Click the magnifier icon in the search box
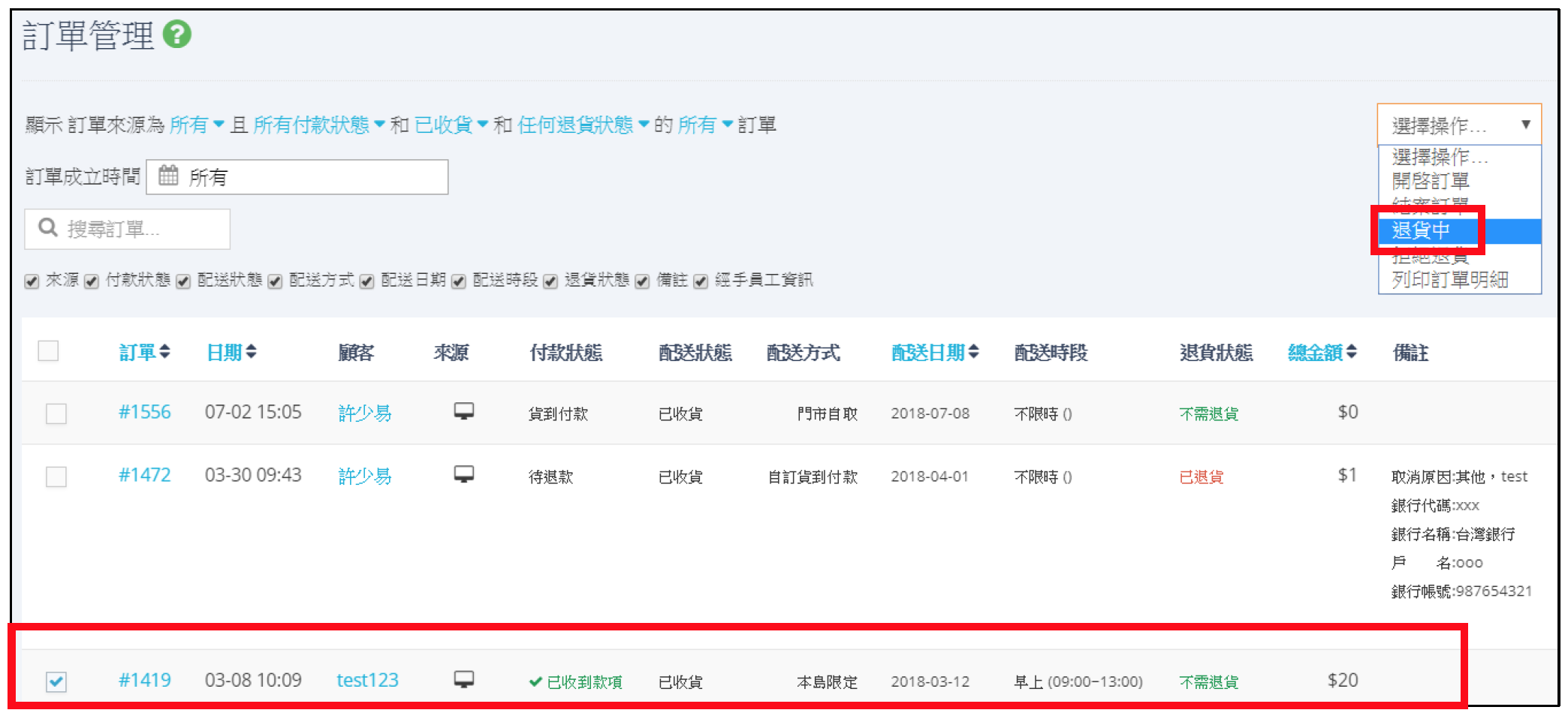The width and height of the screenshot is (1568, 719). (48, 227)
